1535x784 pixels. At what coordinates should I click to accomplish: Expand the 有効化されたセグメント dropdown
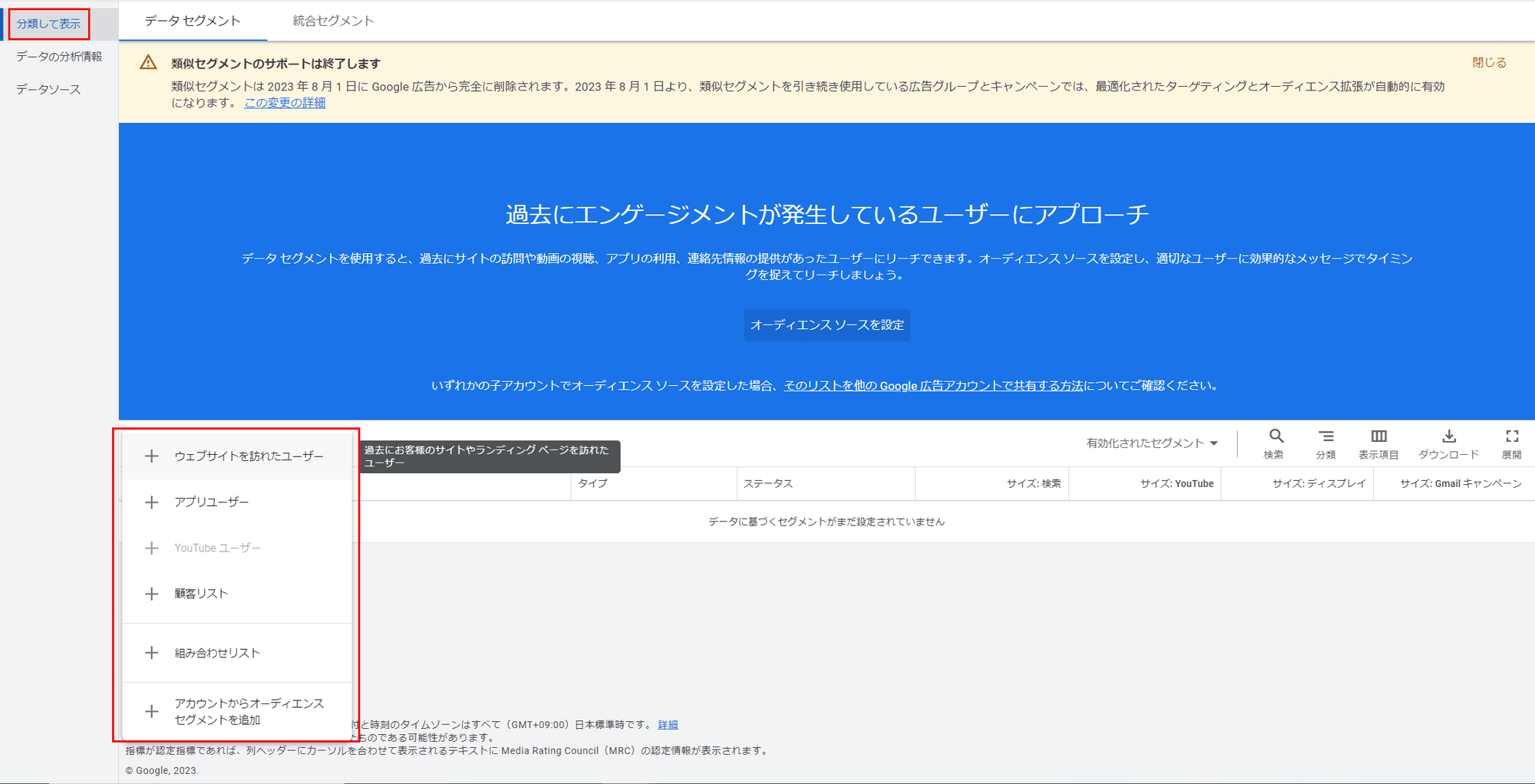(1152, 443)
